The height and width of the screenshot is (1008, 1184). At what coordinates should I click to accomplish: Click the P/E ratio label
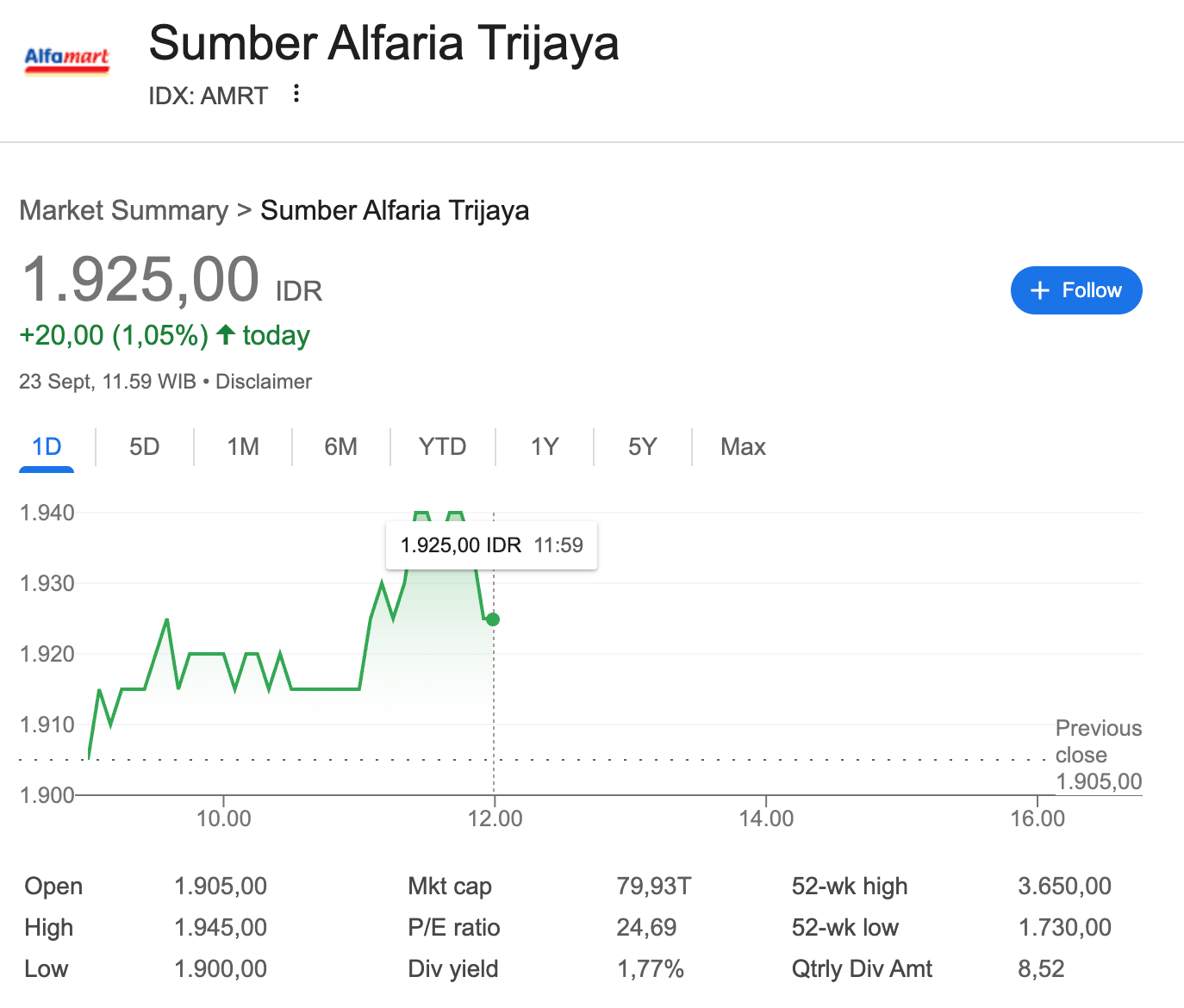click(454, 927)
